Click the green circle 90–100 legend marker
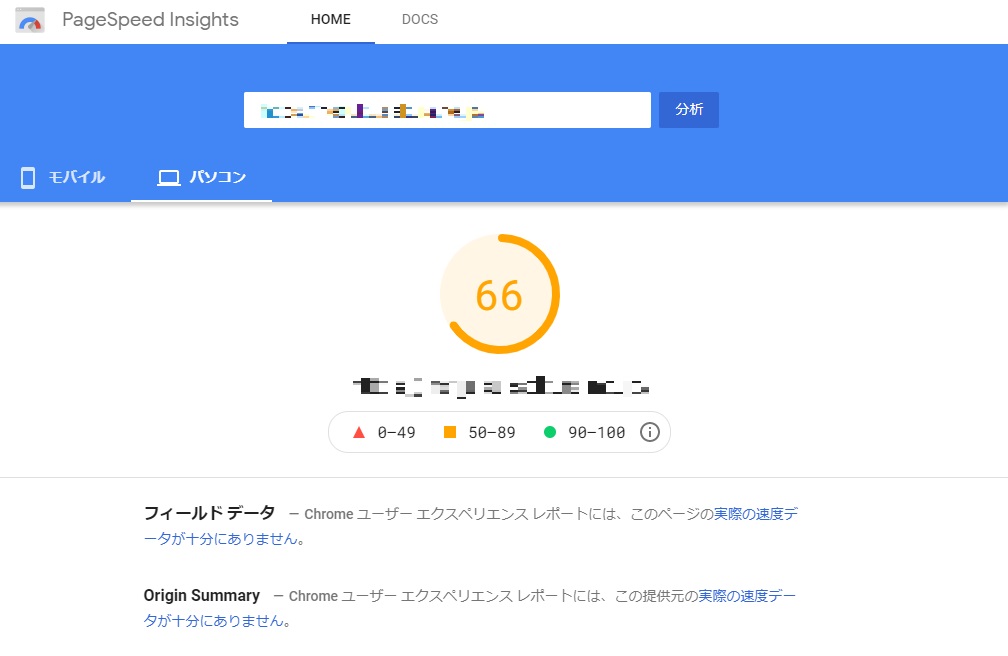This screenshot has width=1008, height=656. pos(549,432)
